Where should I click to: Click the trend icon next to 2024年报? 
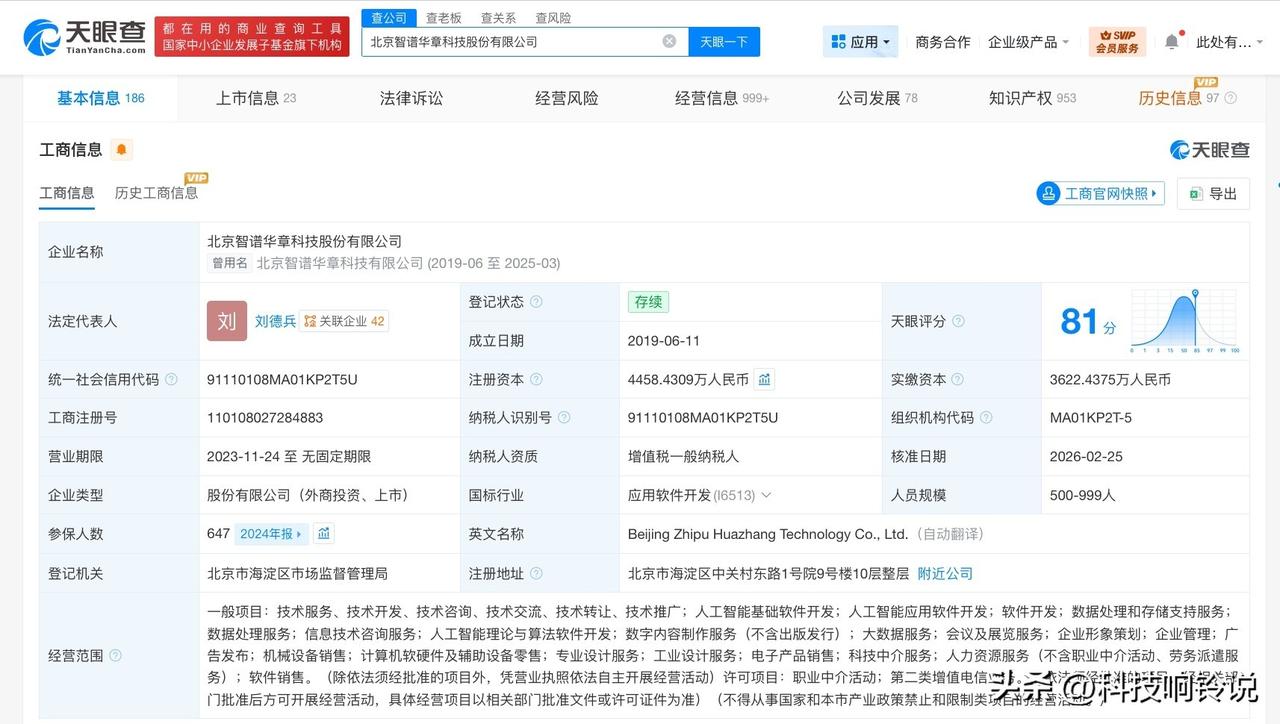324,533
